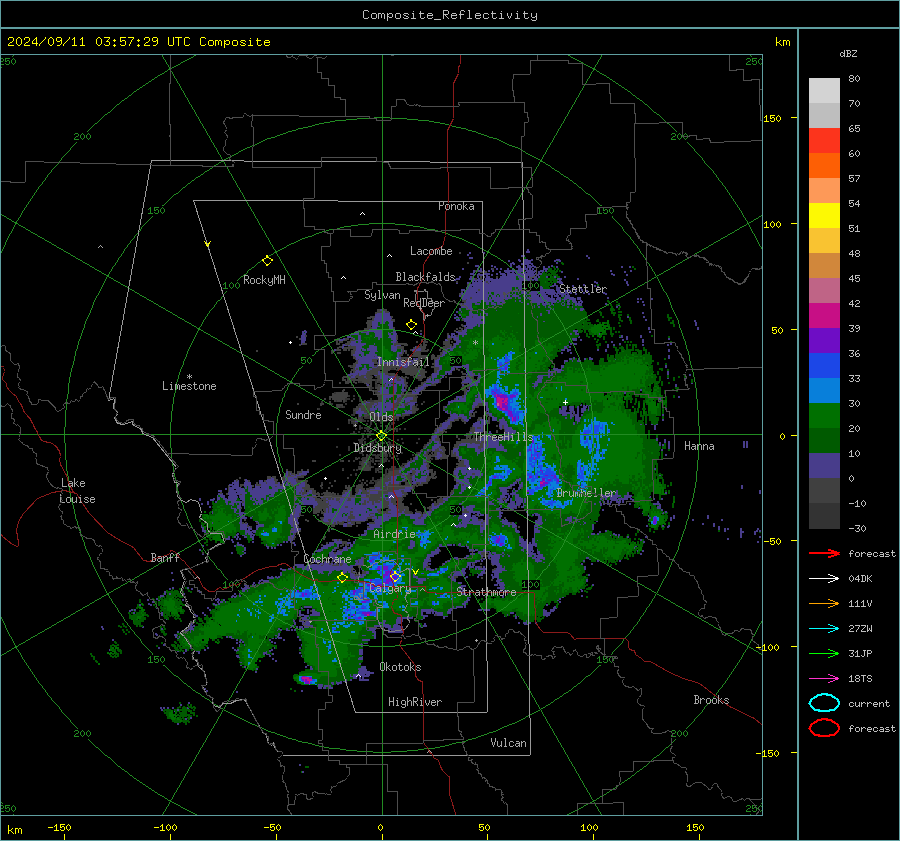
Task: Click the Cochrane city label
Action: 327,559
